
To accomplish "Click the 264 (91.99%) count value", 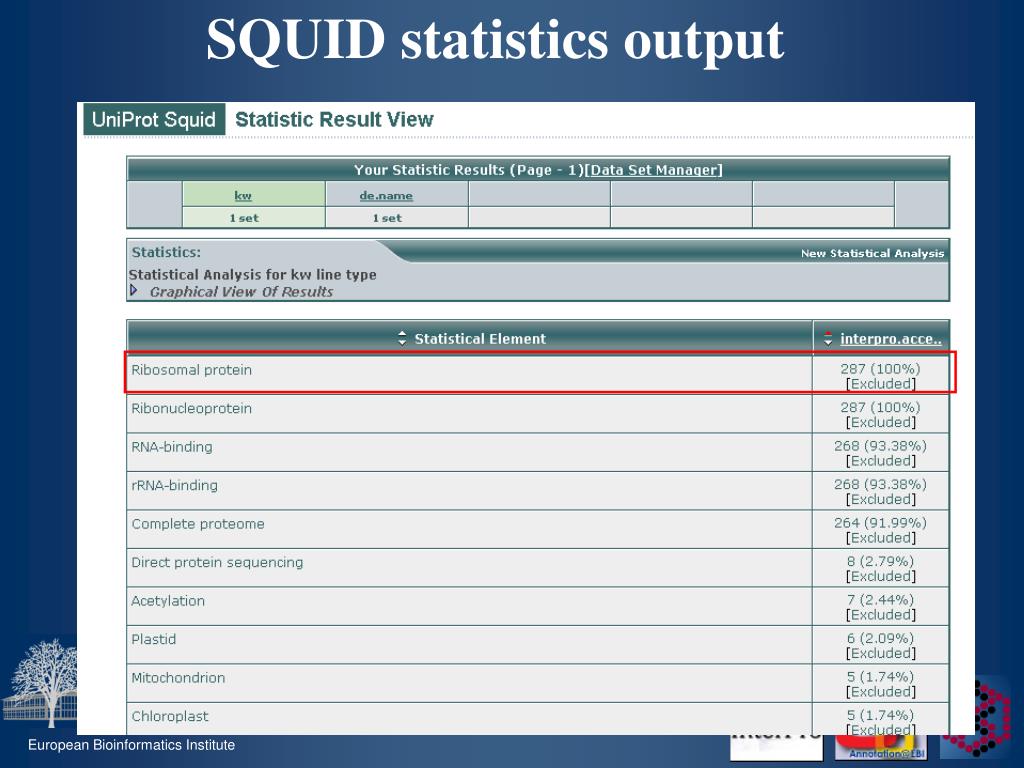I will [880, 523].
